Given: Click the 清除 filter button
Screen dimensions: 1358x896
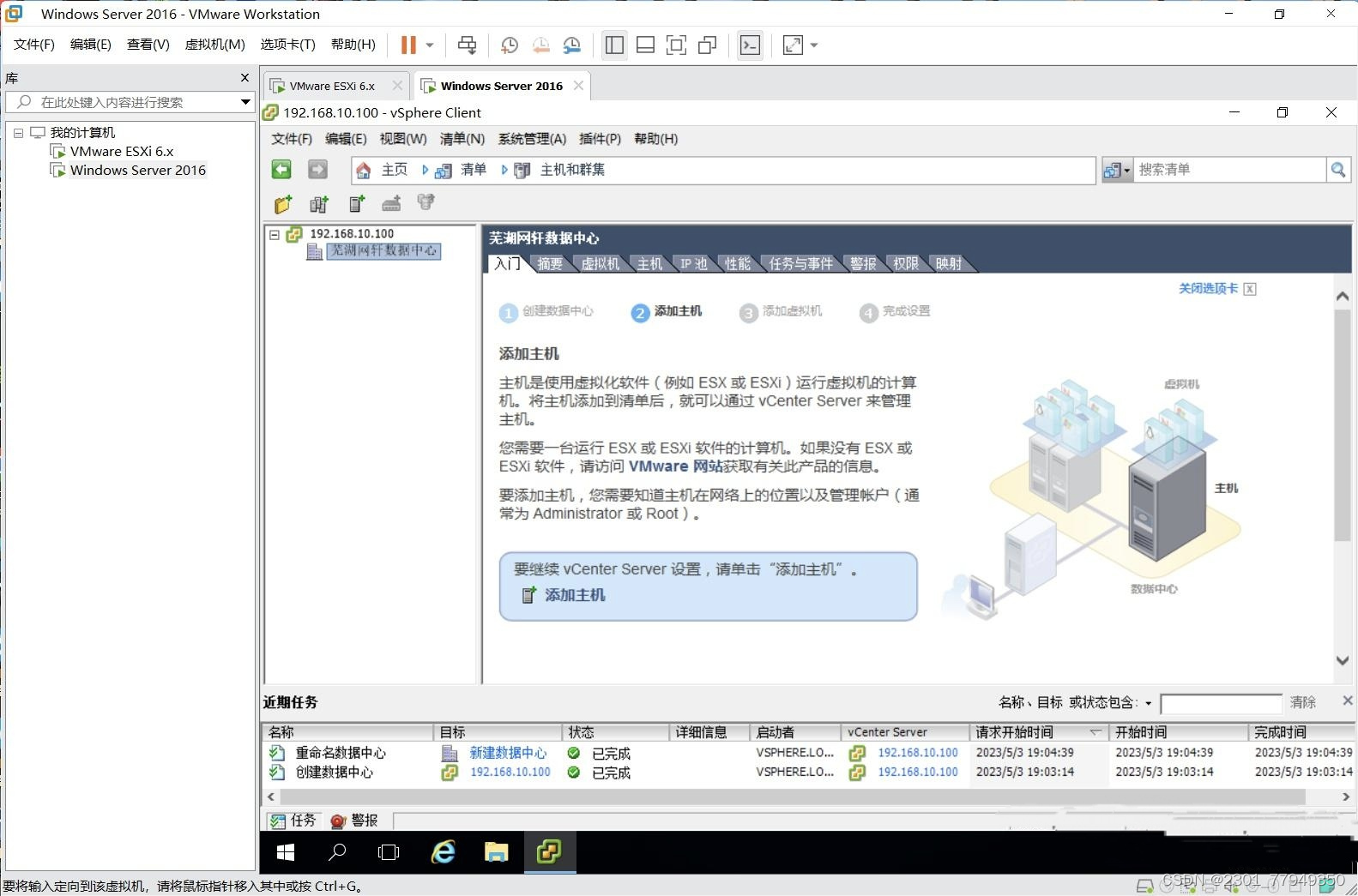Looking at the screenshot, I should tap(1303, 702).
